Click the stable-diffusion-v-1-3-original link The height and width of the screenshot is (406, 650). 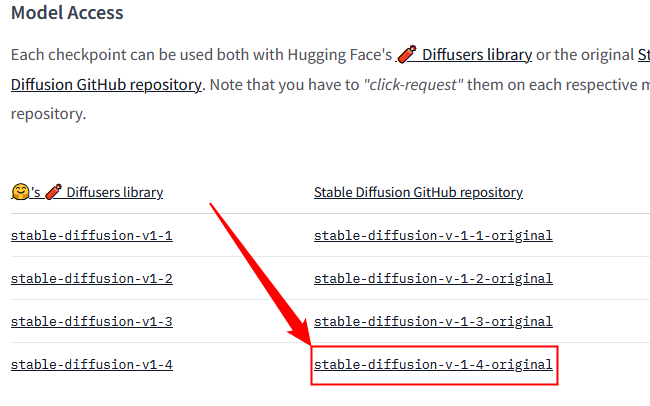(433, 322)
